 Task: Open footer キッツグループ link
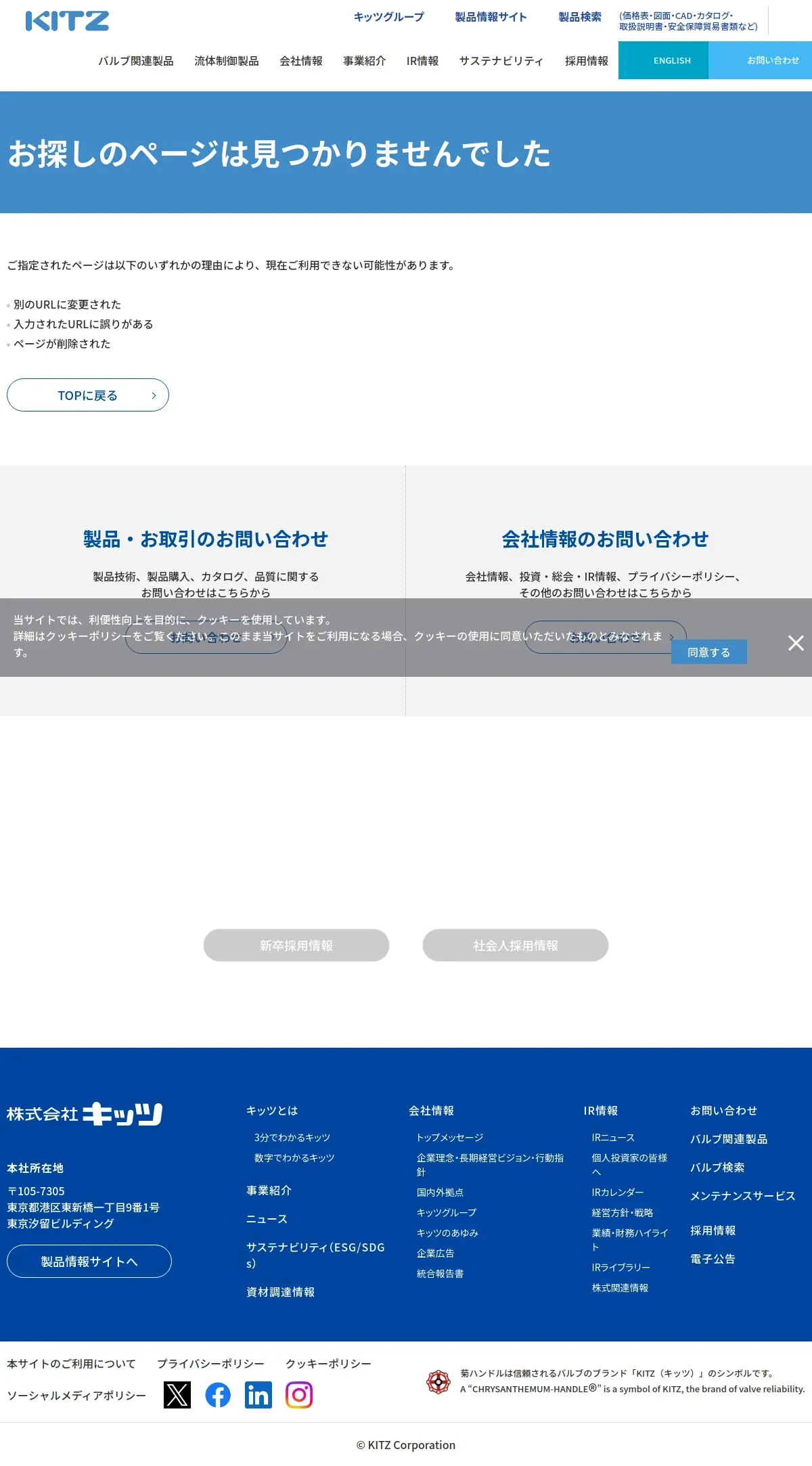(x=447, y=1213)
